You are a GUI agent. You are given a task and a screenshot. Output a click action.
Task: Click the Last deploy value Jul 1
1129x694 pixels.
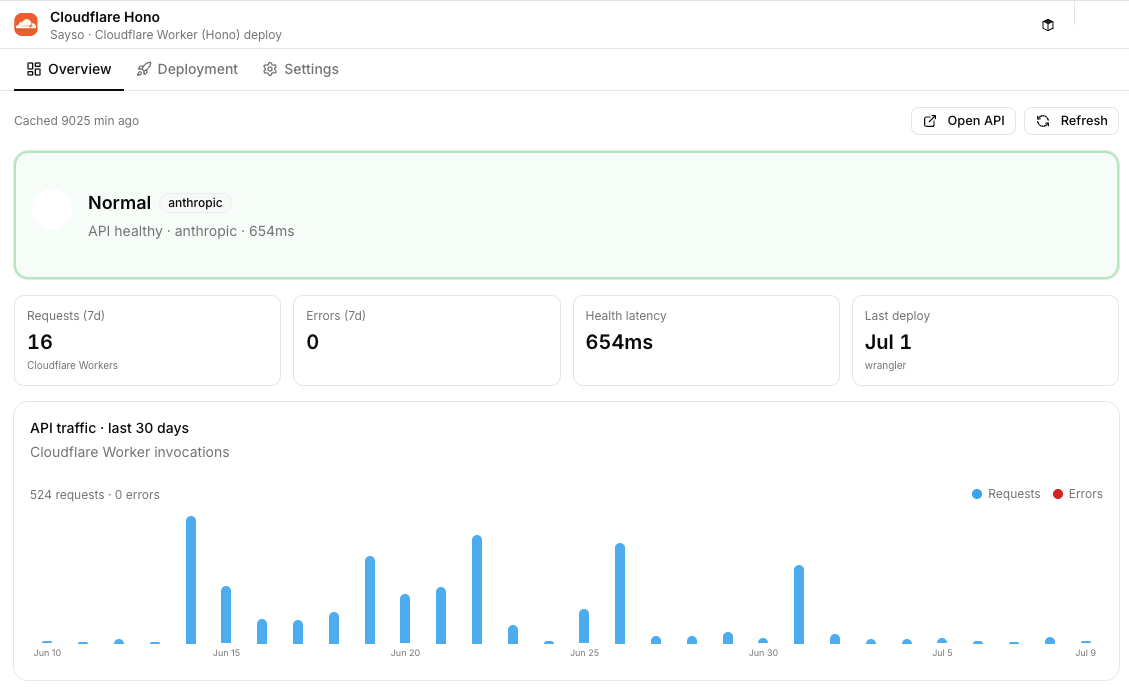pyautogui.click(x=888, y=342)
